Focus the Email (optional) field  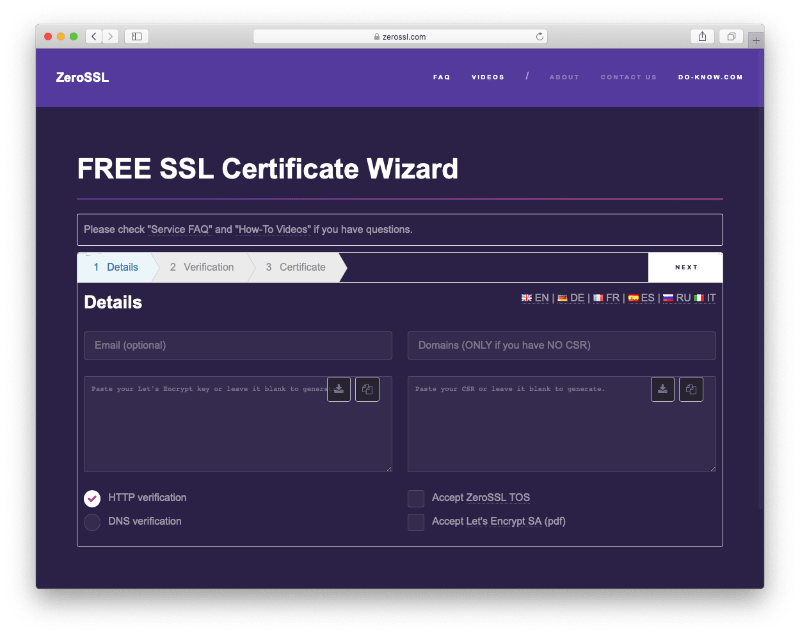tap(238, 345)
